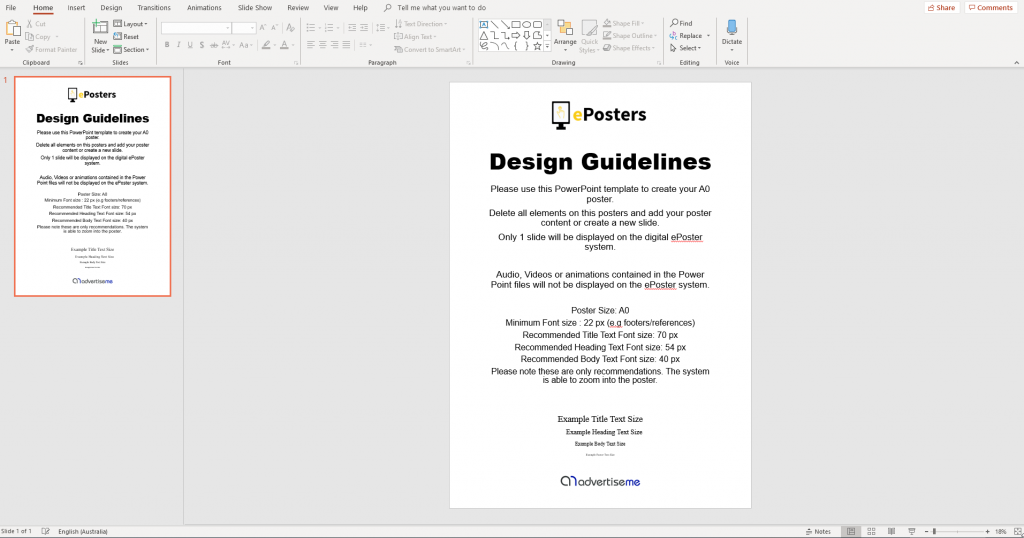Click the zoom slider handle

tap(935, 531)
